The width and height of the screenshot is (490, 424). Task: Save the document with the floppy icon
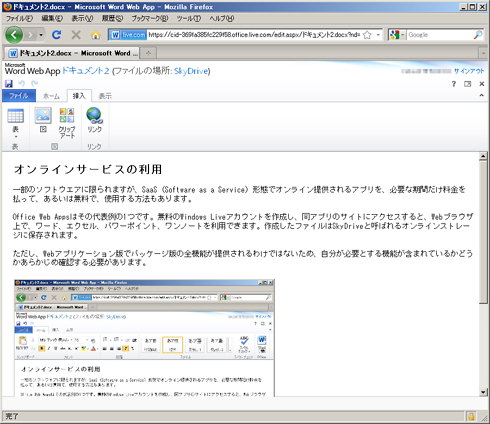9,84
